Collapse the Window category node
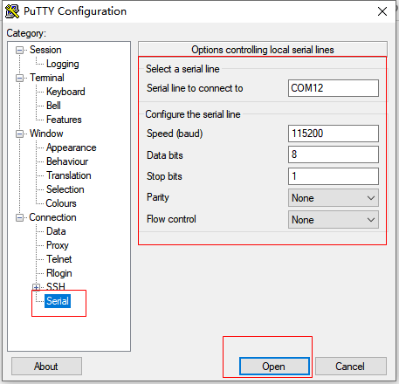 [x=20, y=134]
